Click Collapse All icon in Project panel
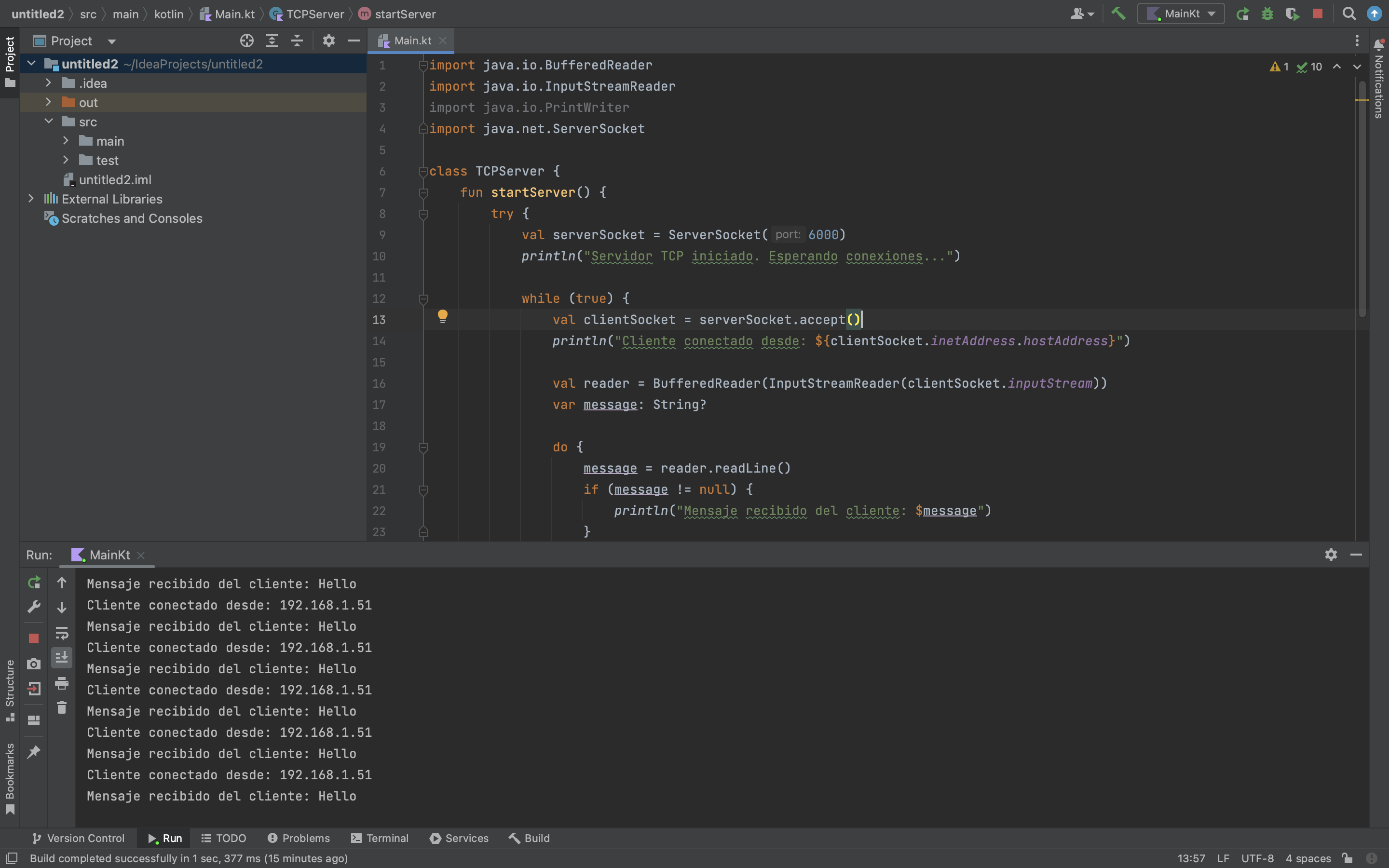This screenshot has width=1389, height=868. click(x=297, y=41)
